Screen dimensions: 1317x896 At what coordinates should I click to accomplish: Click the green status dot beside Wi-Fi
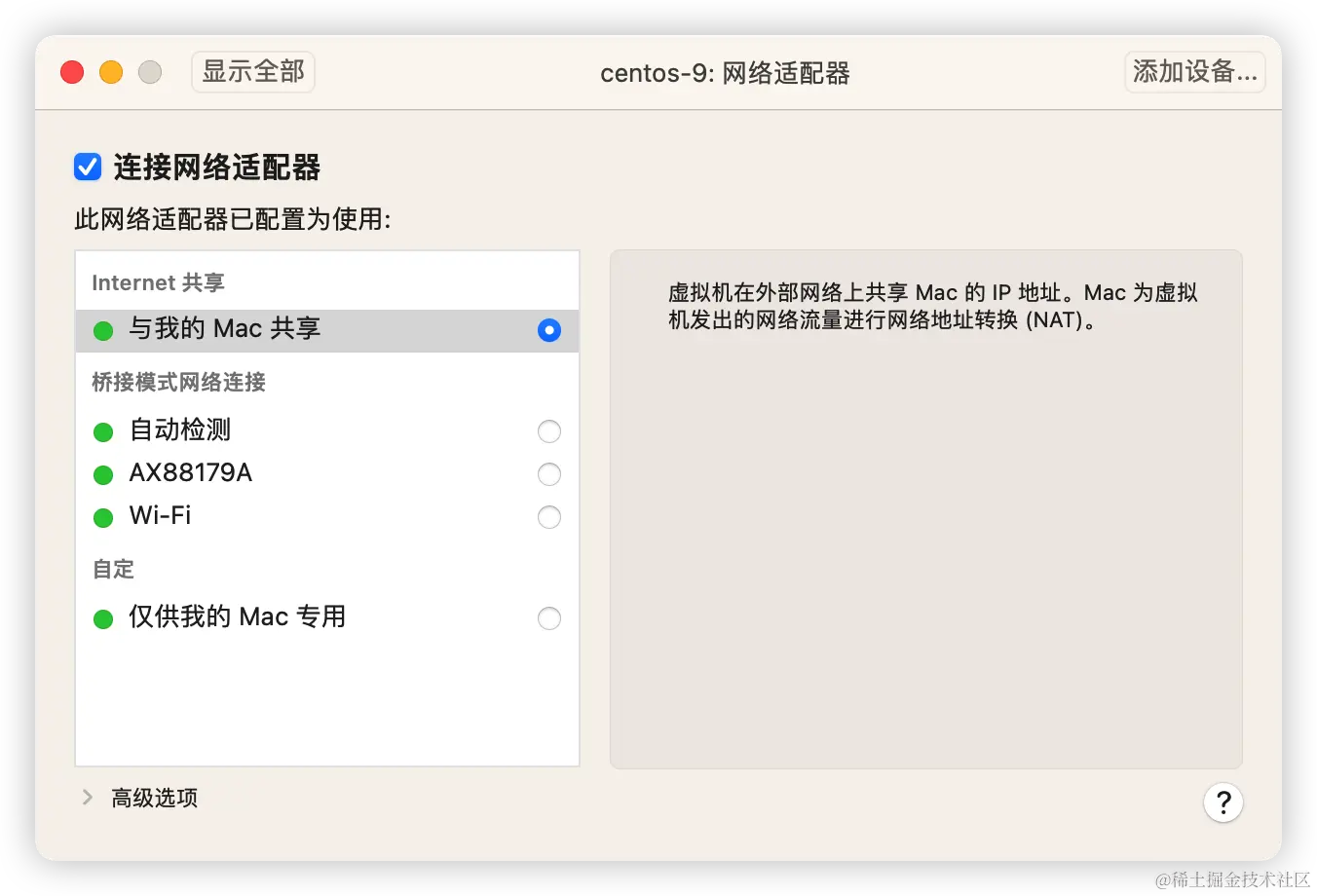pyautogui.click(x=103, y=517)
